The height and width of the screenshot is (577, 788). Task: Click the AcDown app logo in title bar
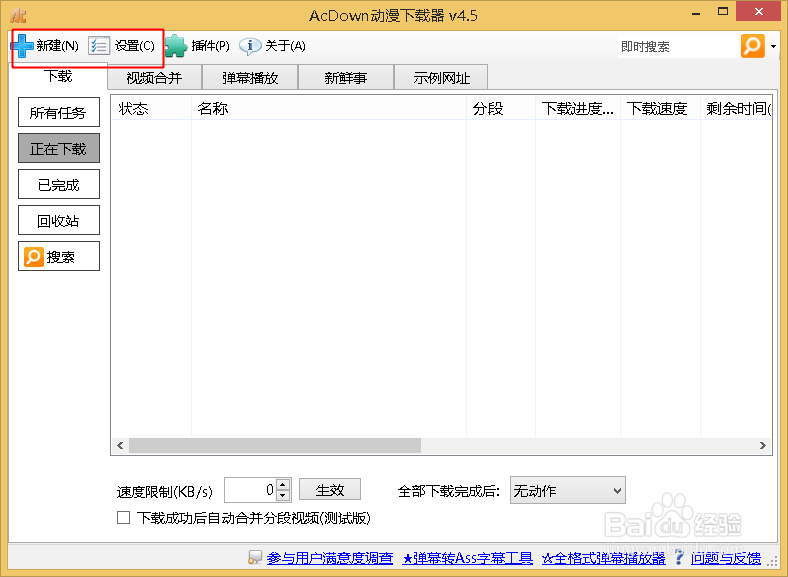point(18,16)
